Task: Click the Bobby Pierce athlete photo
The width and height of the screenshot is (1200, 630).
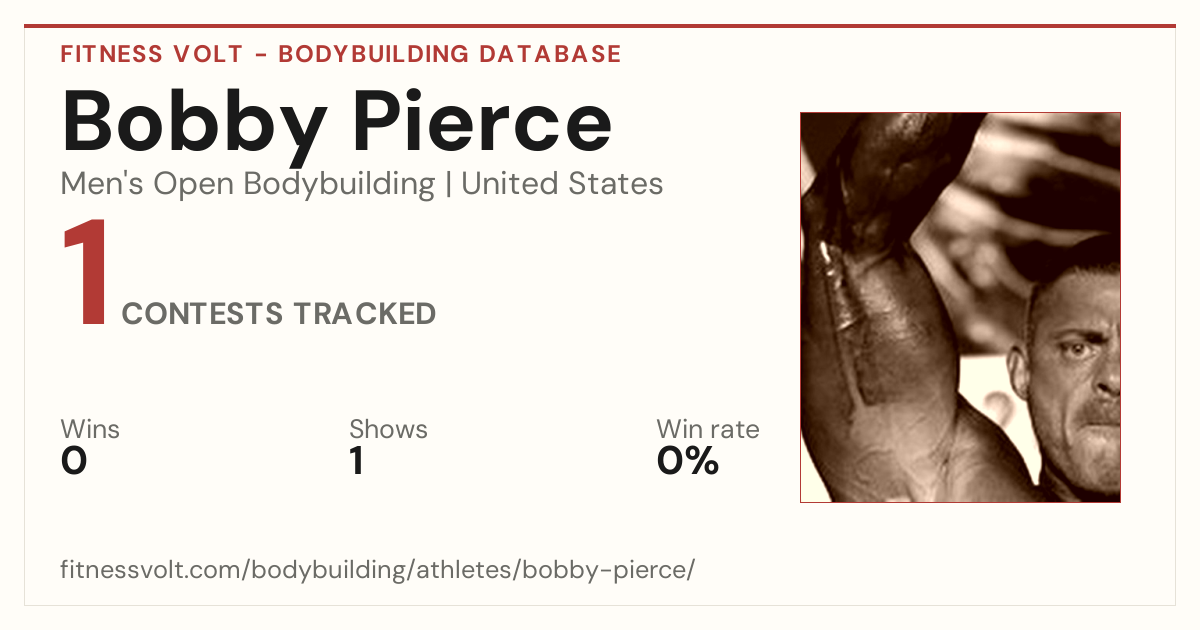Action: pyautogui.click(x=960, y=307)
